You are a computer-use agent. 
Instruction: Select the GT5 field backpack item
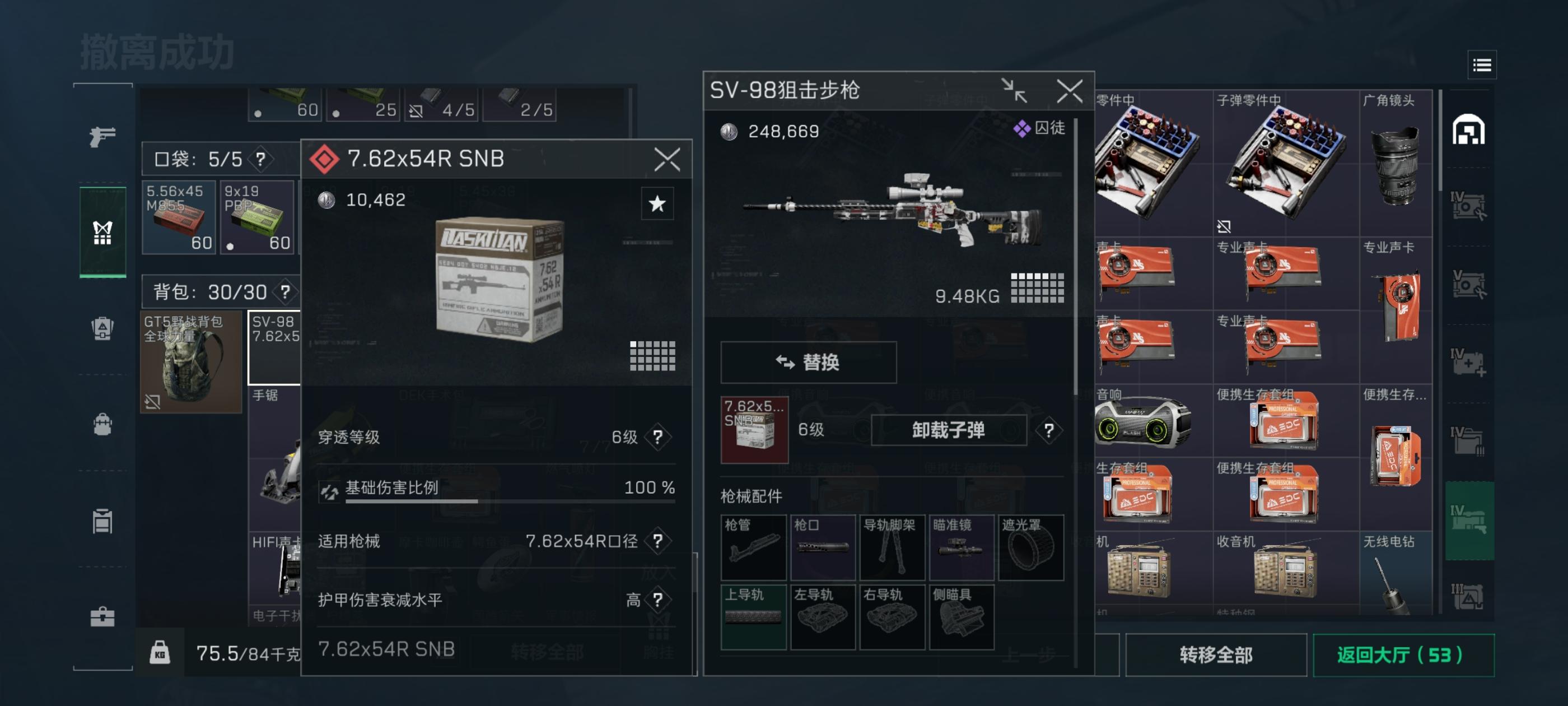coord(190,362)
